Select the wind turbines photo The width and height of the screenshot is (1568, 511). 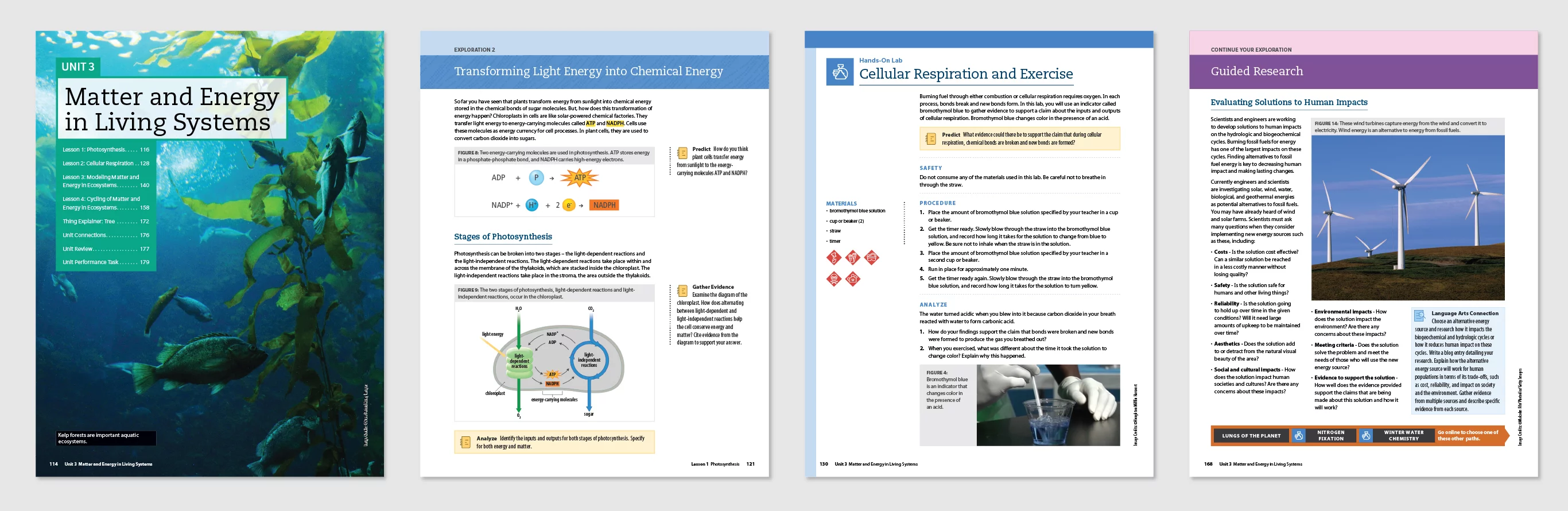pyautogui.click(x=1407, y=218)
